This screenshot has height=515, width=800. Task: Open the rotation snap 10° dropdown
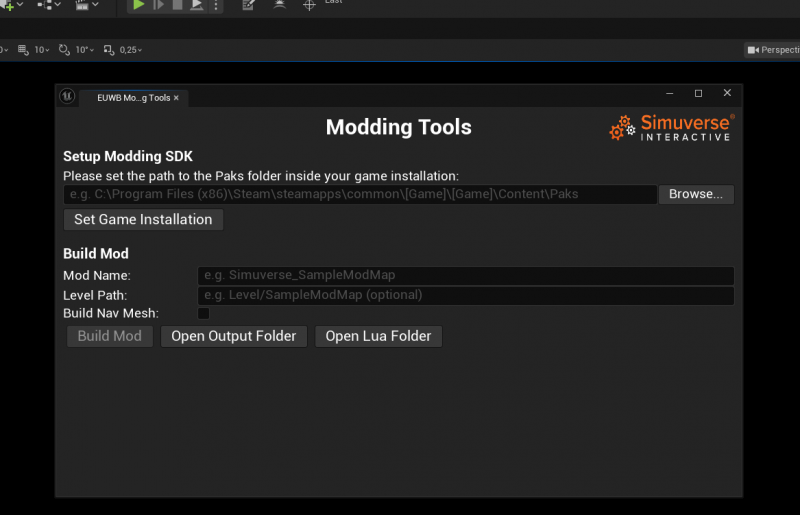point(85,50)
